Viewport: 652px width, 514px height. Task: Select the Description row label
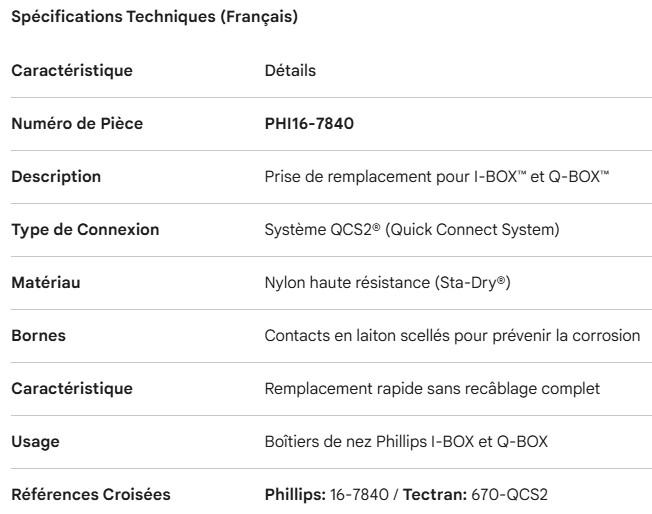[x=55, y=177]
